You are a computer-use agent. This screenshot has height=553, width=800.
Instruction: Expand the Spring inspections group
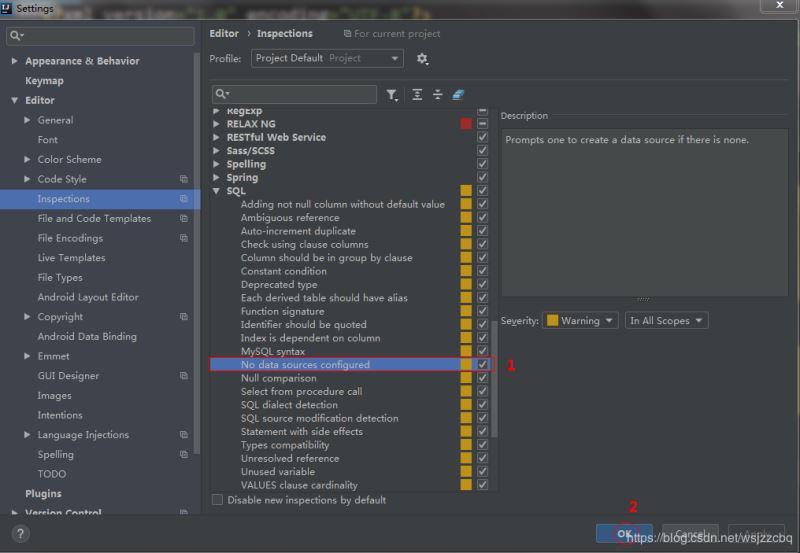click(216, 177)
